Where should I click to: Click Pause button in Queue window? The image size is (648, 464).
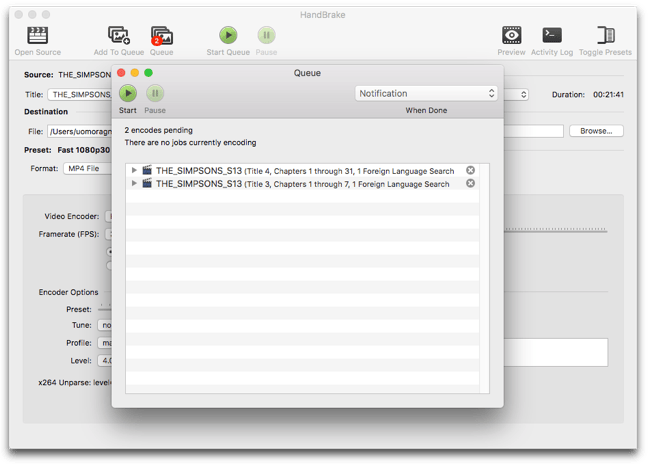pyautogui.click(x=155, y=93)
